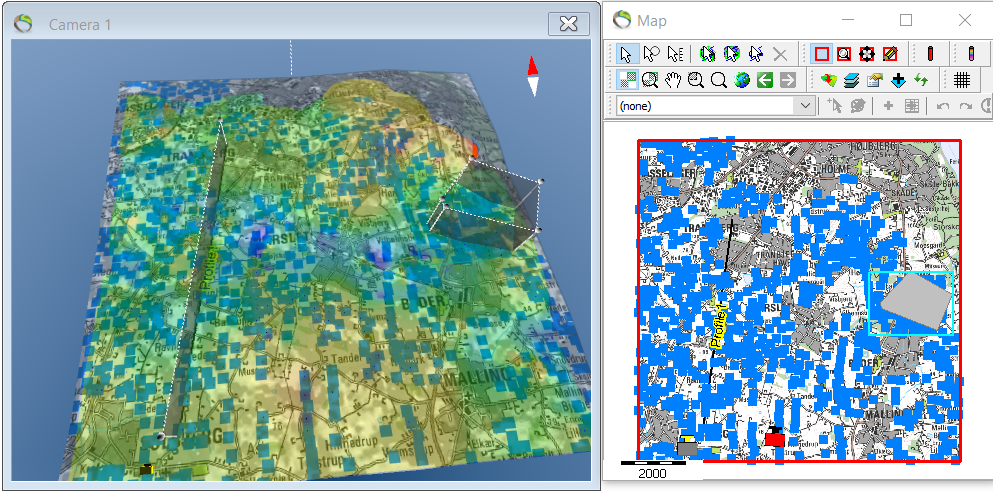The image size is (993, 491).
Task: Click the globe full-extent icon
Action: point(742,80)
